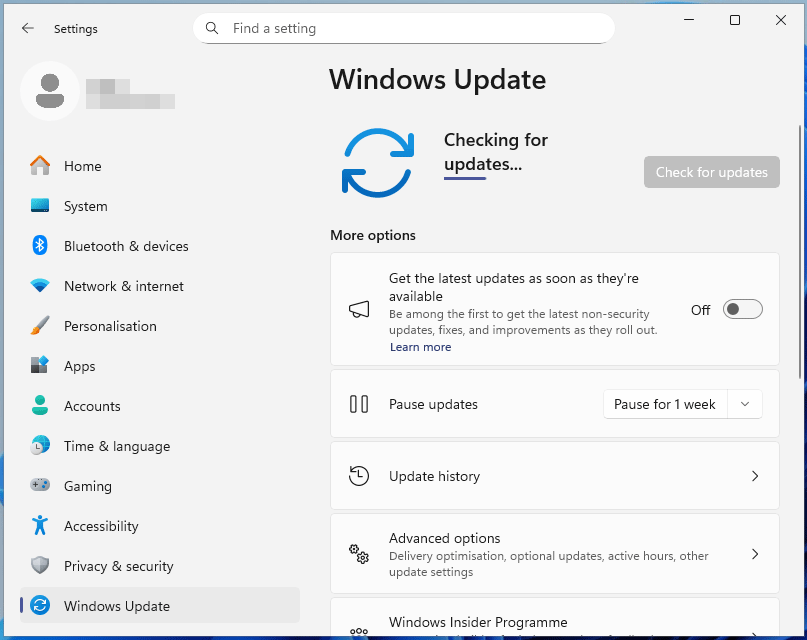
Task: Click the Windows Update sidebar icon
Action: pos(40,606)
